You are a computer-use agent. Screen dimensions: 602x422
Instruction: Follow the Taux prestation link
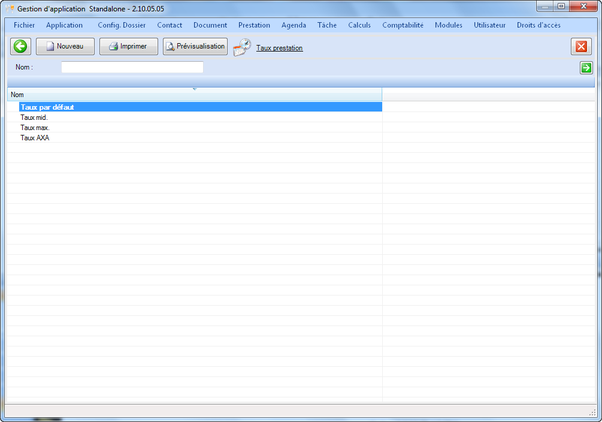coord(279,48)
